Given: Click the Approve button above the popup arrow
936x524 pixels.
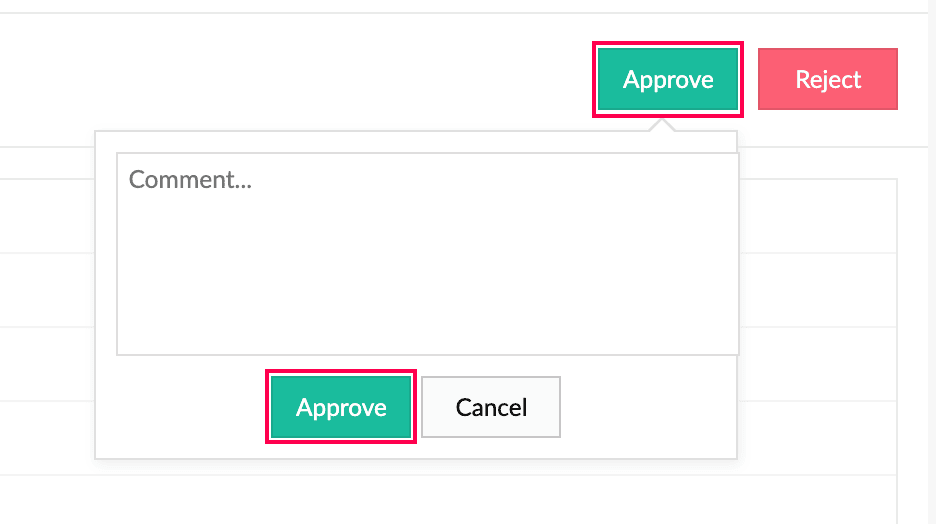Looking at the screenshot, I should (x=667, y=79).
